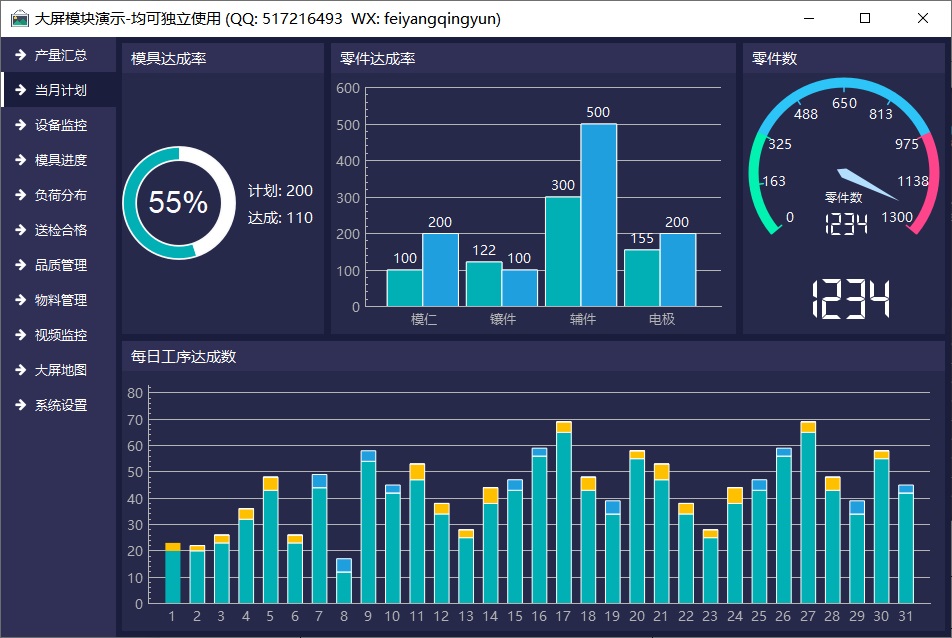Screen dimensions: 952x638
Task: Maximize the application window
Action: tap(865, 18)
